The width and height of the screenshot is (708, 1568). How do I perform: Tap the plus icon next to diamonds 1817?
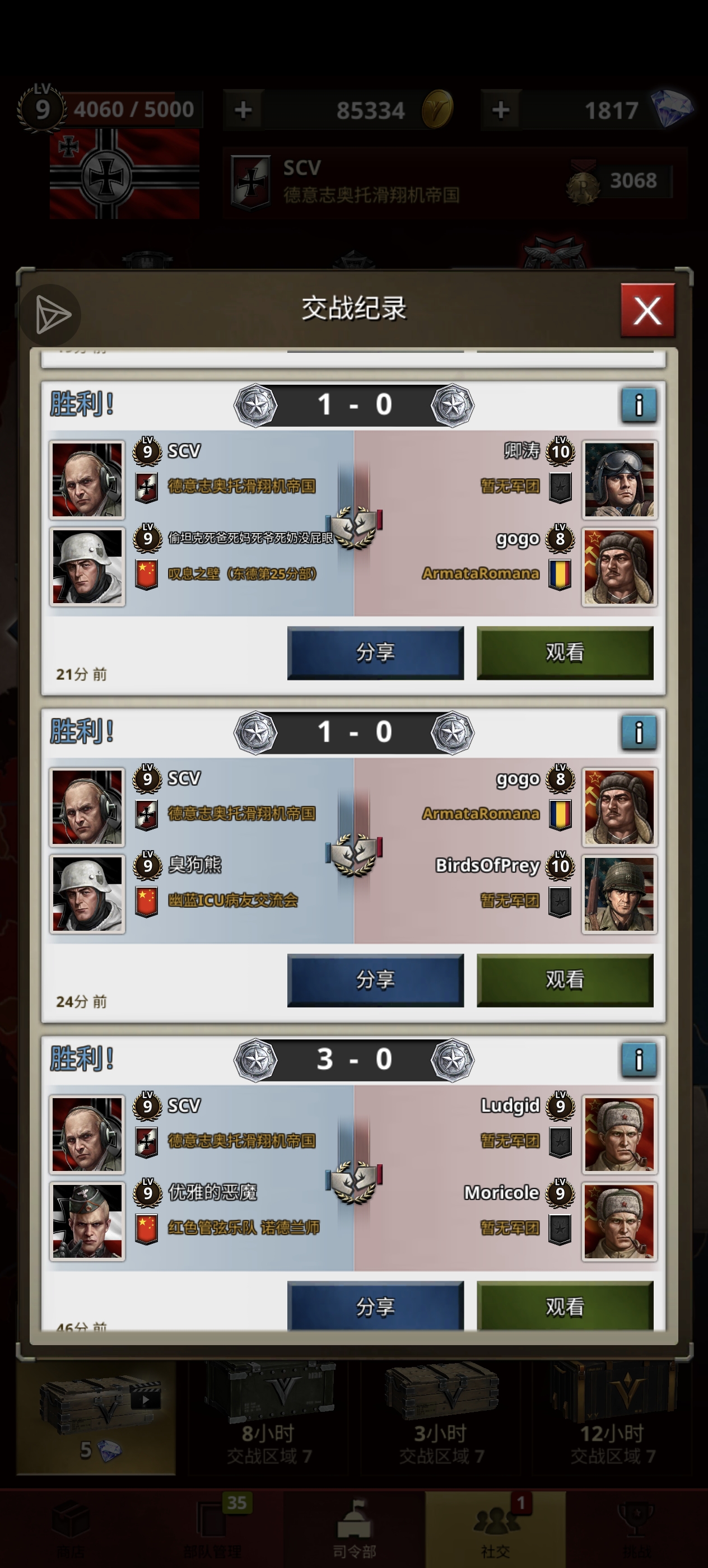click(500, 110)
